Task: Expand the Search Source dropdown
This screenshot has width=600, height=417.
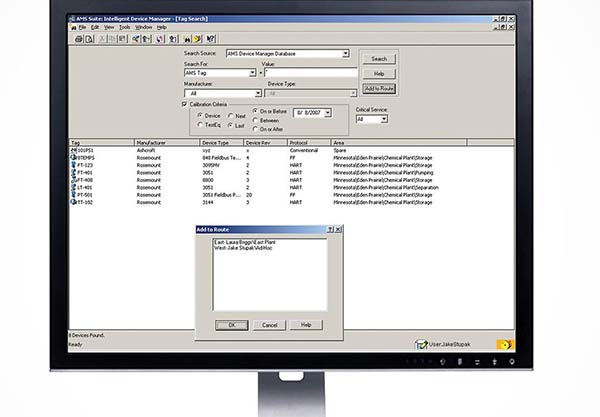Action: (x=345, y=53)
